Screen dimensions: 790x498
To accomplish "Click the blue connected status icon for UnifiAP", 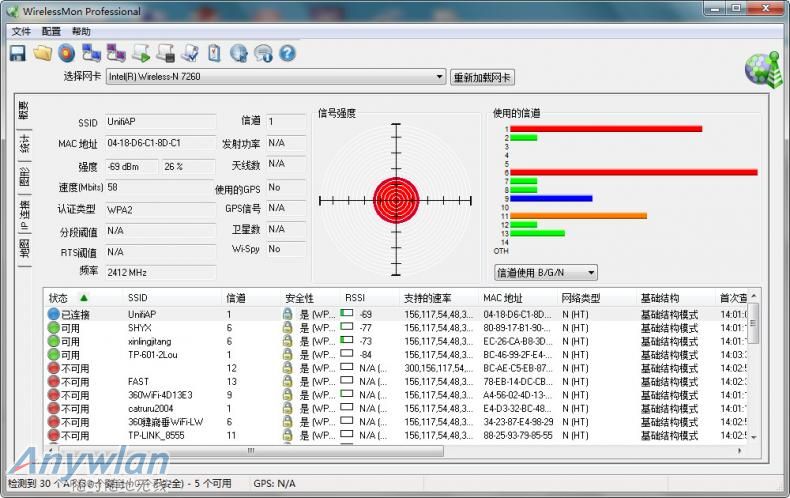I will [x=54, y=314].
